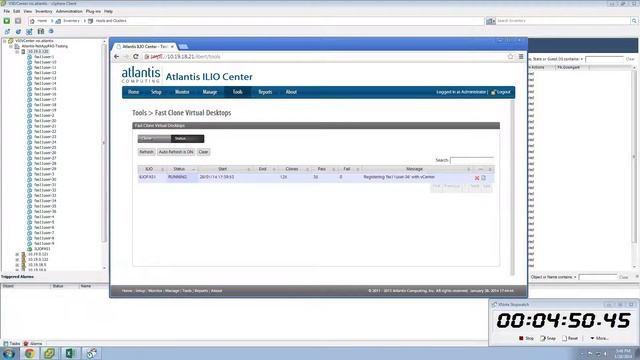Toggle the Auto Refresh is ON button
This screenshot has height=360, width=640.
coord(176,152)
